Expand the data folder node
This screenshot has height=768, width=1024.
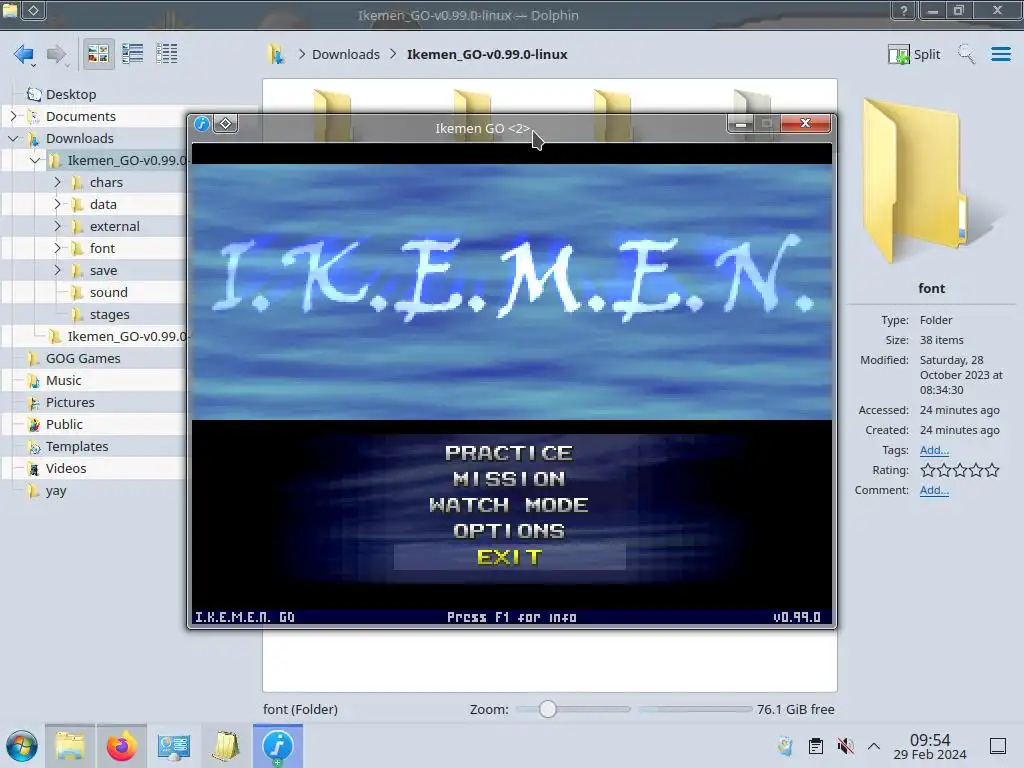click(57, 204)
